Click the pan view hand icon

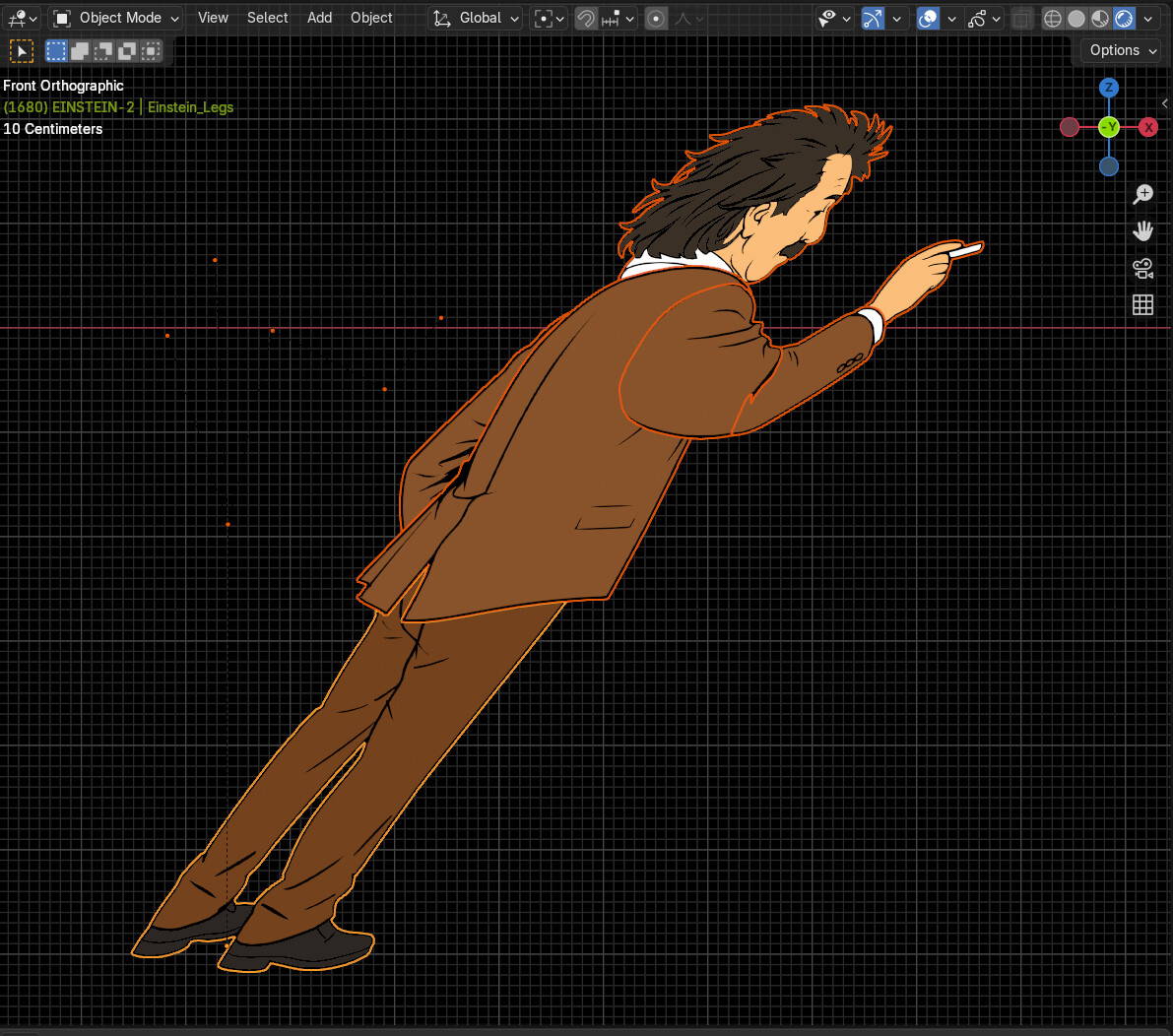pos(1143,231)
